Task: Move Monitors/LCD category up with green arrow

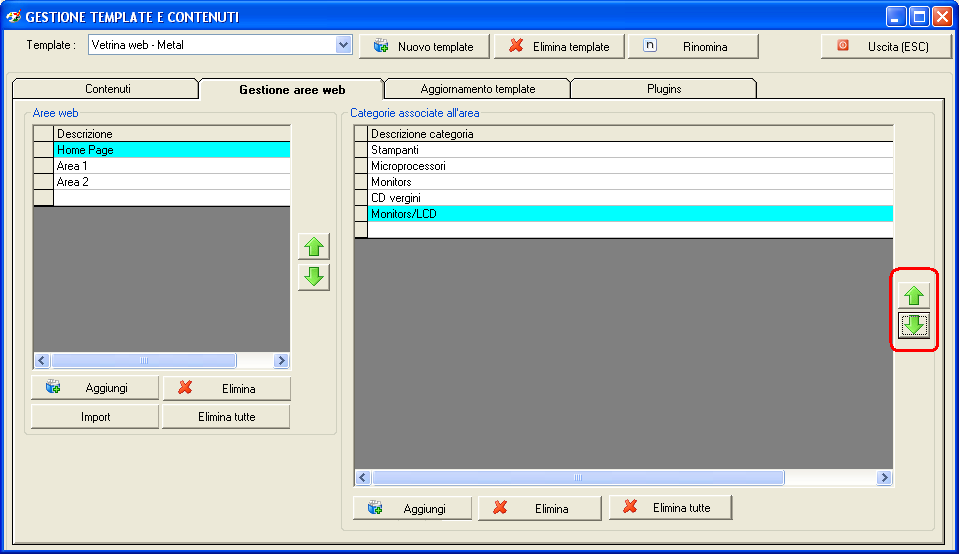Action: (x=914, y=295)
